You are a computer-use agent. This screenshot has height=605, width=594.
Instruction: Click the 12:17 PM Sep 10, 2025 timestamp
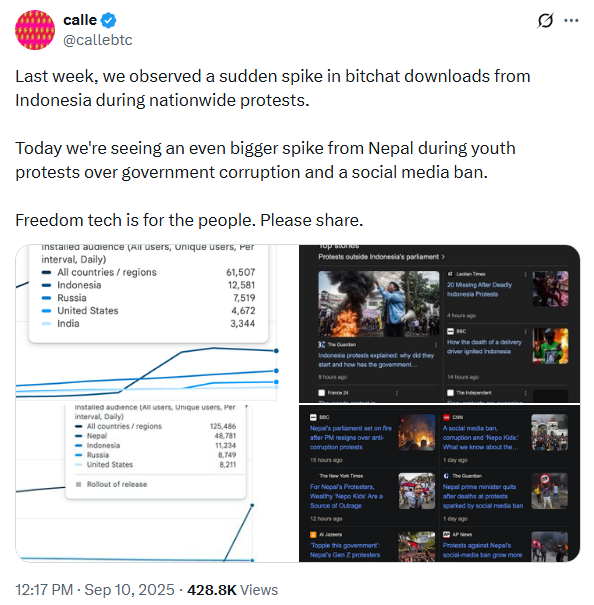[x=95, y=590]
